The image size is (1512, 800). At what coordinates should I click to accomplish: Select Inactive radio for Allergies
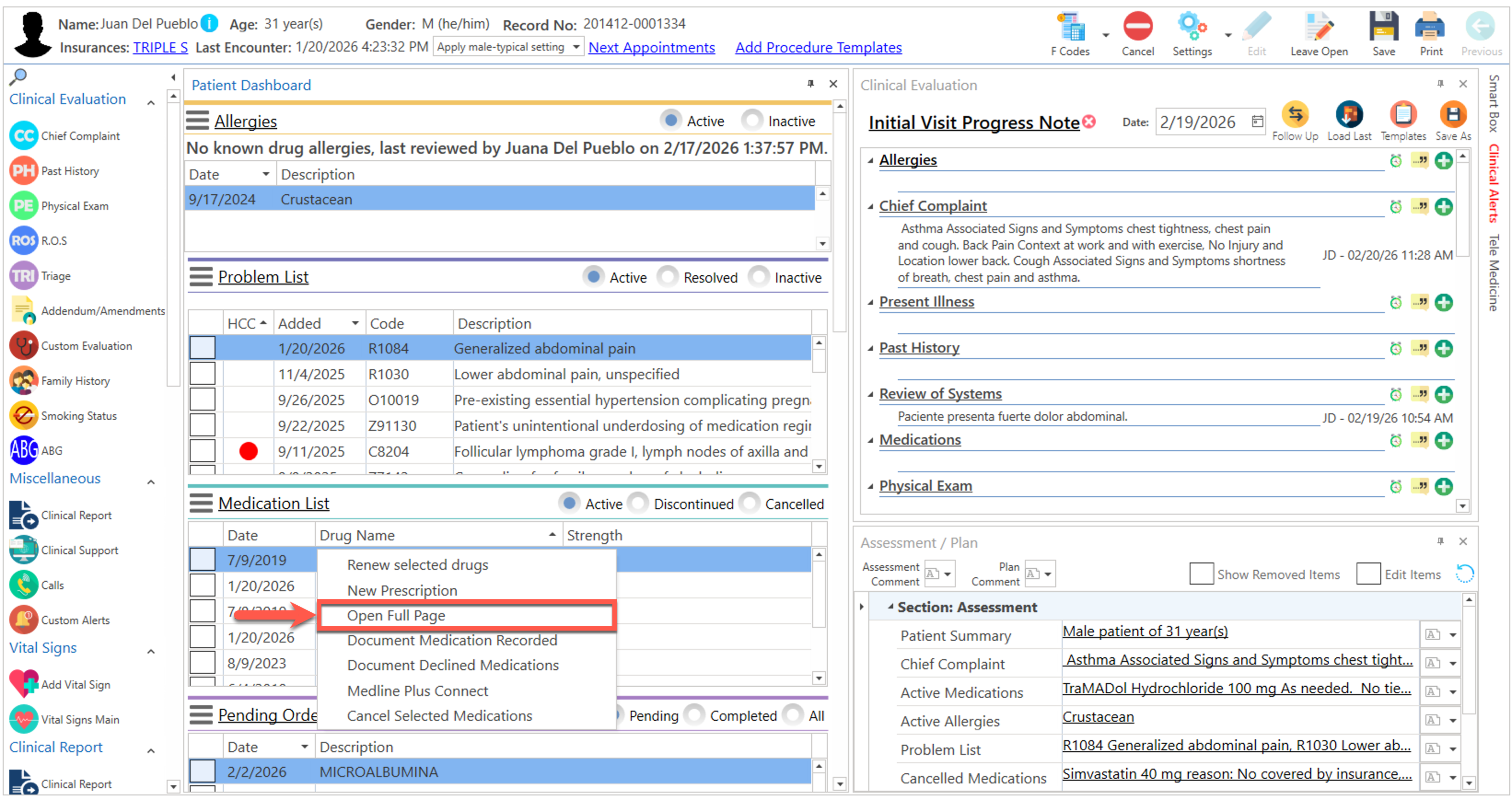point(752,121)
